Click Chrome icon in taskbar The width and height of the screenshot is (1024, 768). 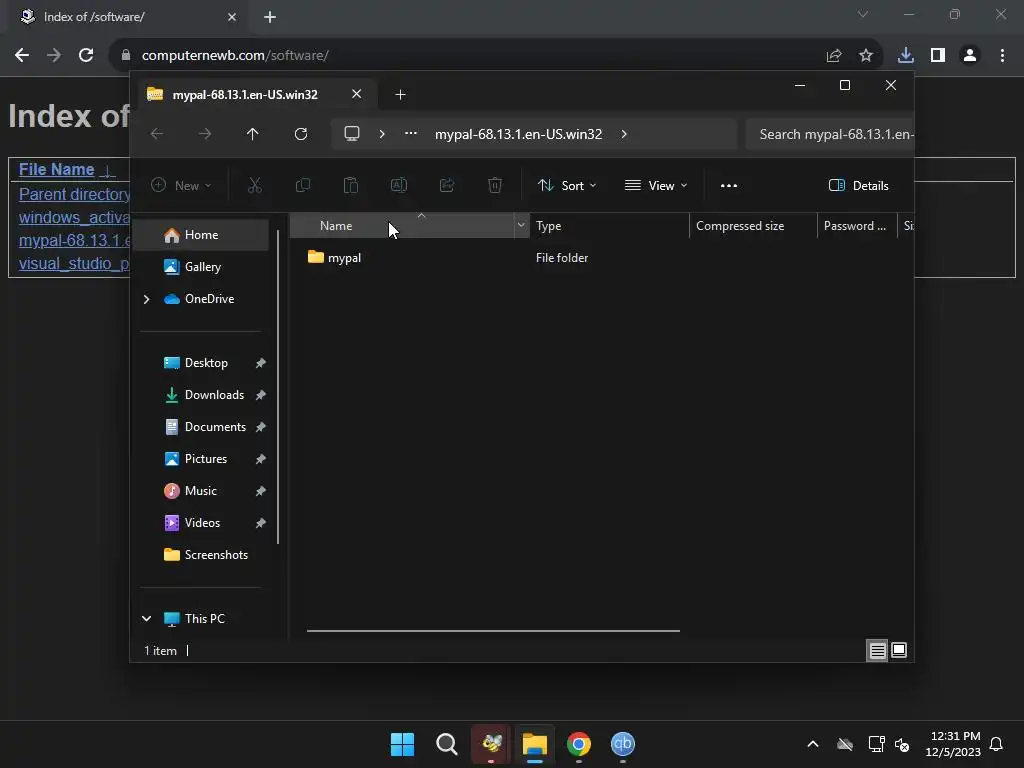[x=579, y=744]
